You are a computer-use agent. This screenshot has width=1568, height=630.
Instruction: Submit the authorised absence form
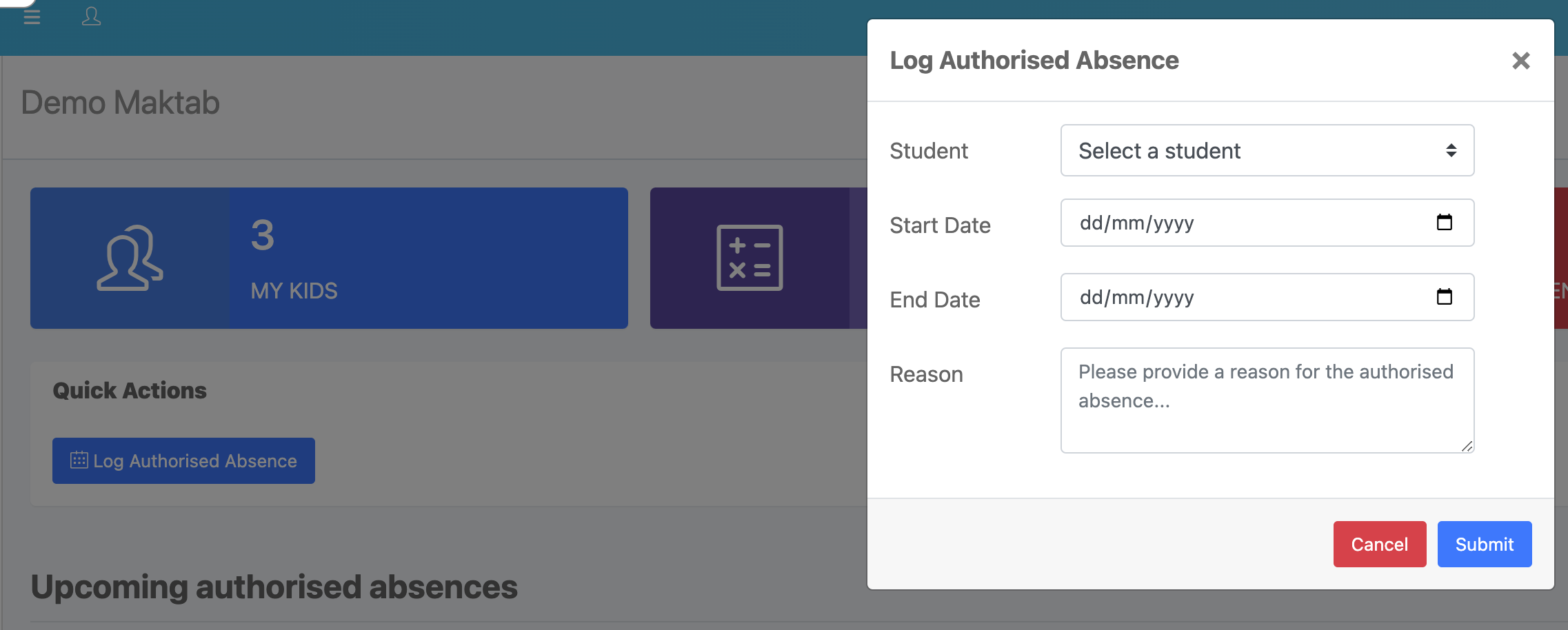pyautogui.click(x=1485, y=545)
